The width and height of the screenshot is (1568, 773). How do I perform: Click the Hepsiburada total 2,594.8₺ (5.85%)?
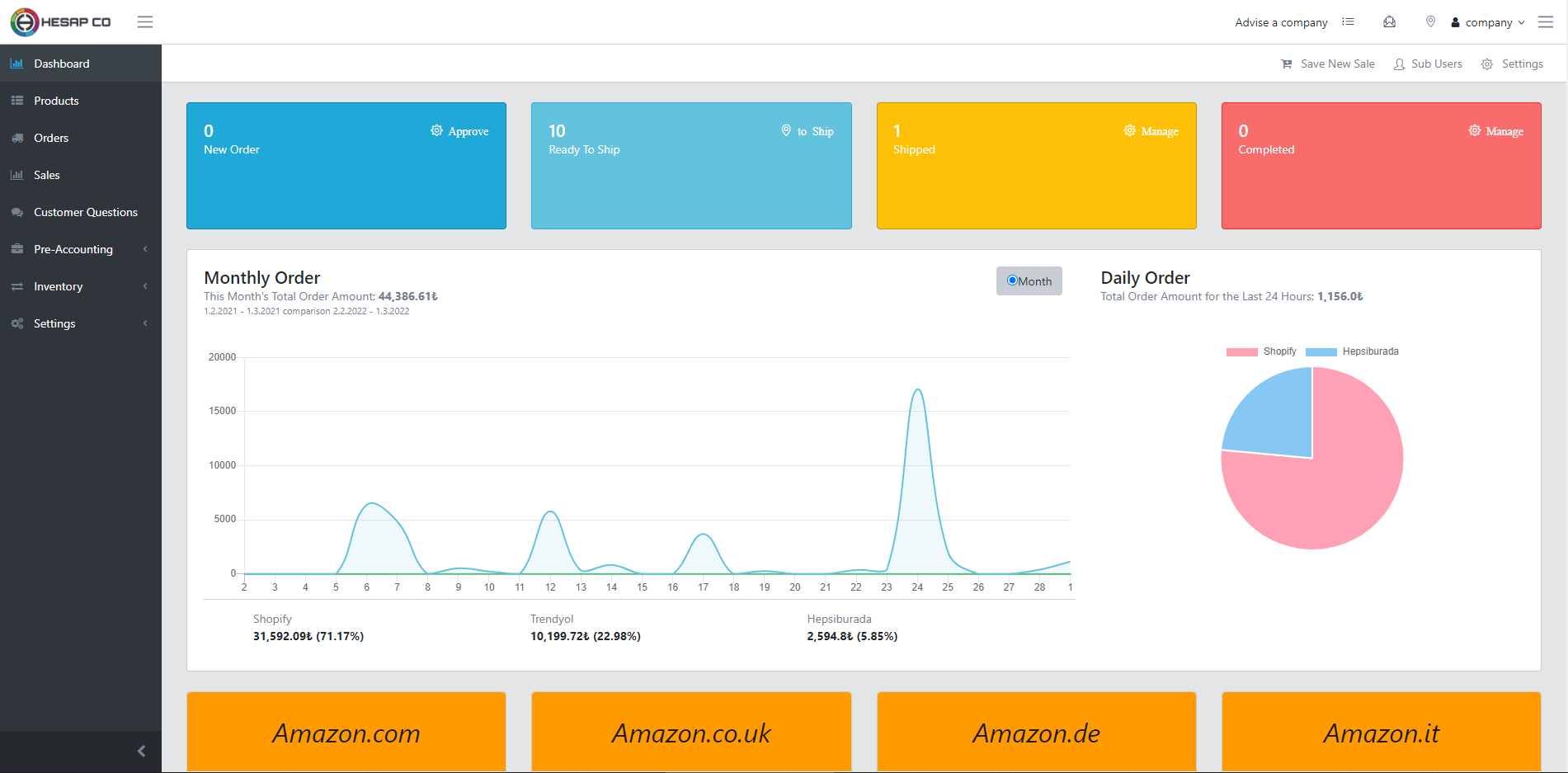click(852, 636)
